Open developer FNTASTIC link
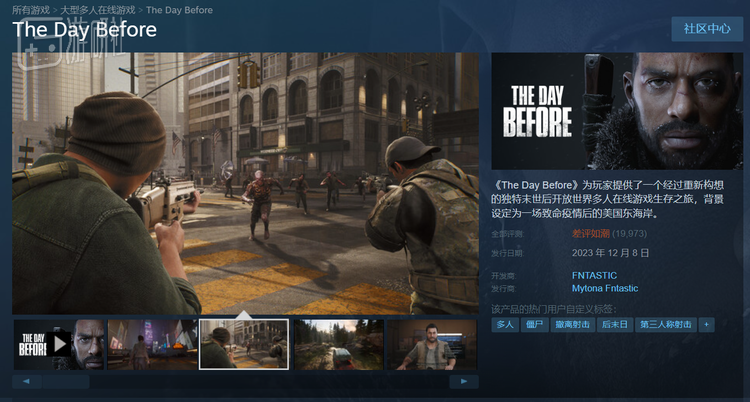This screenshot has width=750, height=402. 594,275
